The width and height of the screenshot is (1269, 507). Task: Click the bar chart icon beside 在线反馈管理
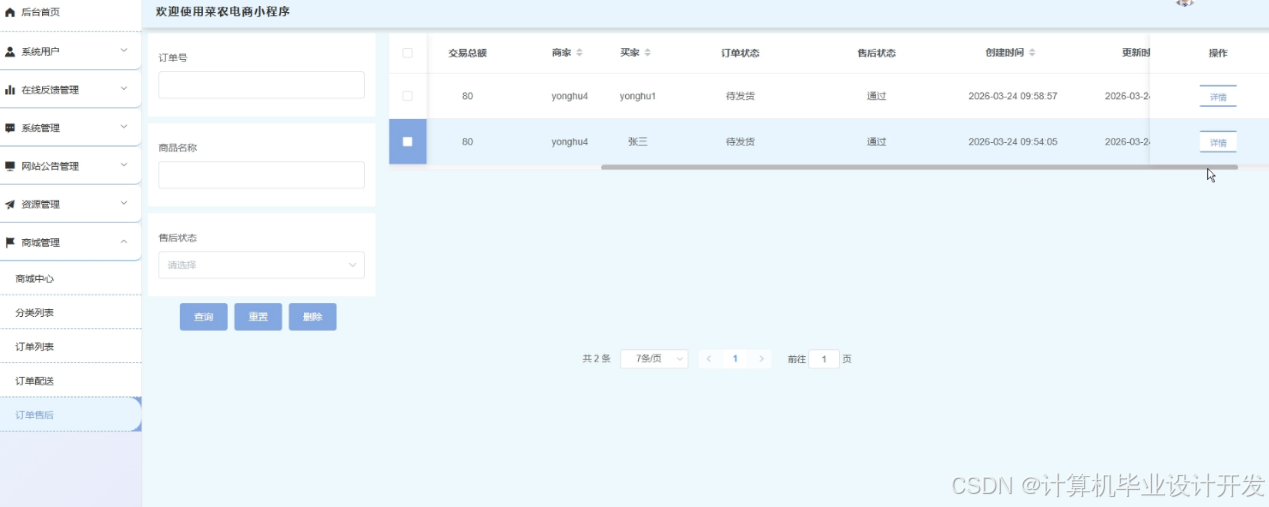coord(10,90)
